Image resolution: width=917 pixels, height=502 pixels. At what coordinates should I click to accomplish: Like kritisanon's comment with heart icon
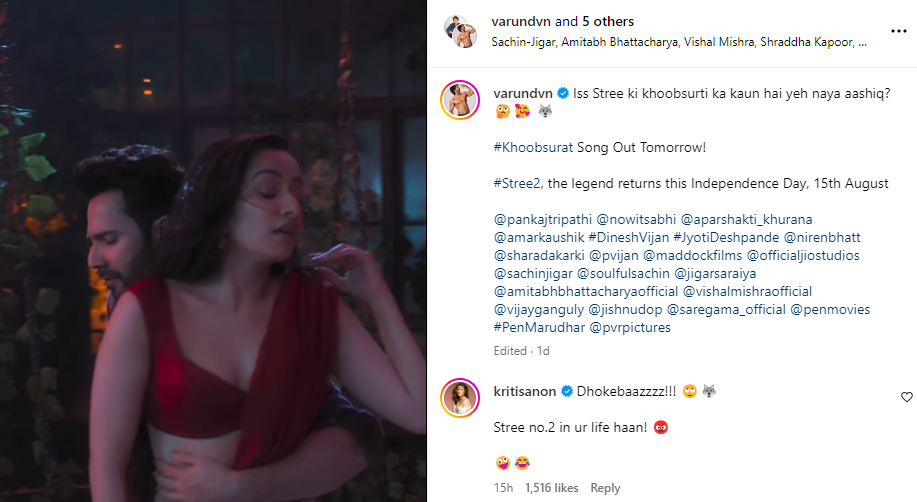(906, 397)
